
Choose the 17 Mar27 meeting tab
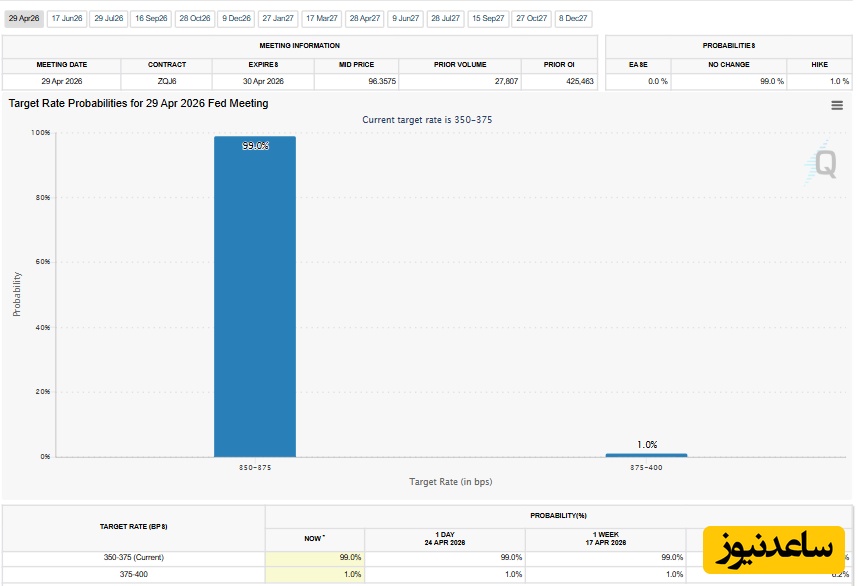pyautogui.click(x=322, y=18)
